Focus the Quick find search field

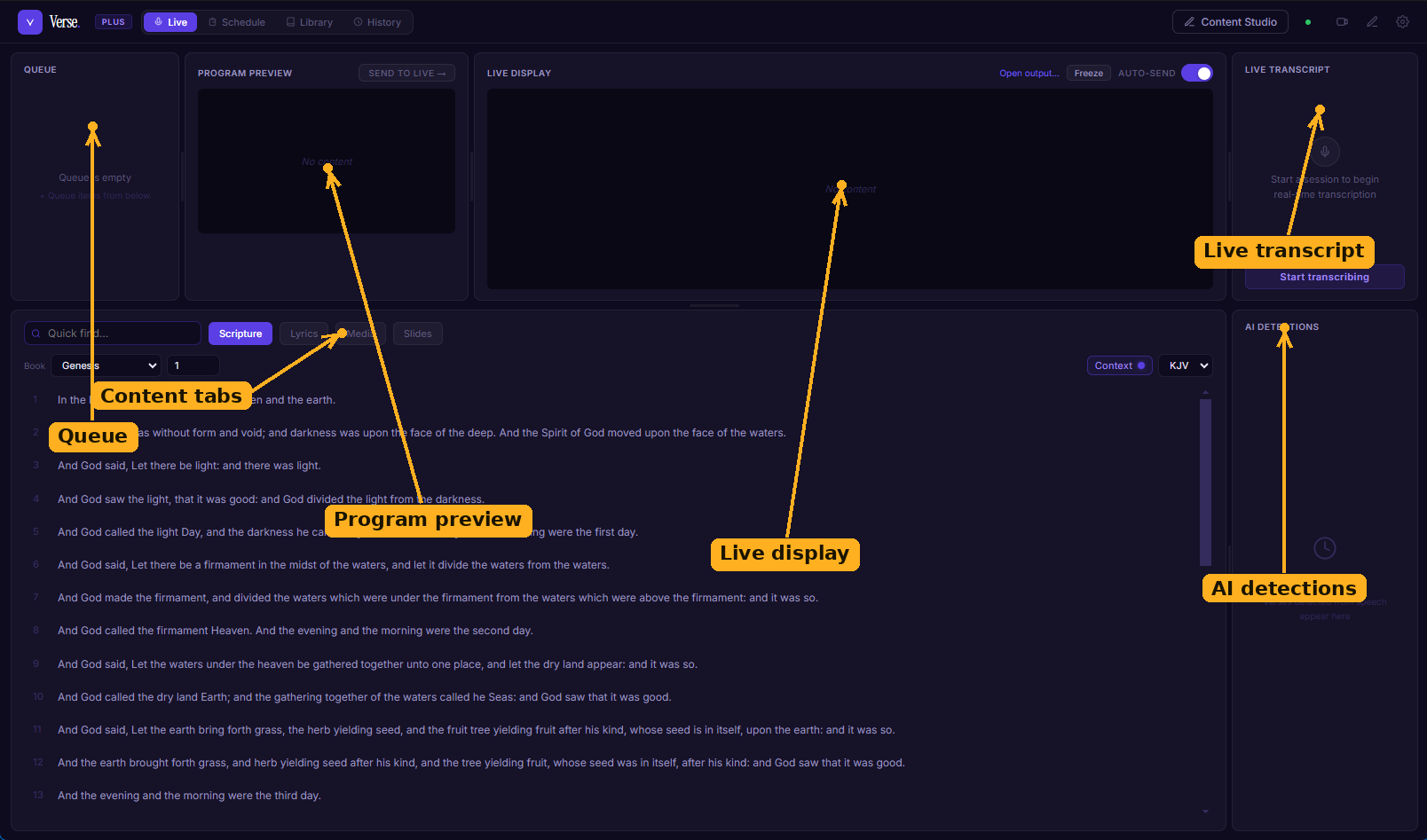click(x=113, y=334)
